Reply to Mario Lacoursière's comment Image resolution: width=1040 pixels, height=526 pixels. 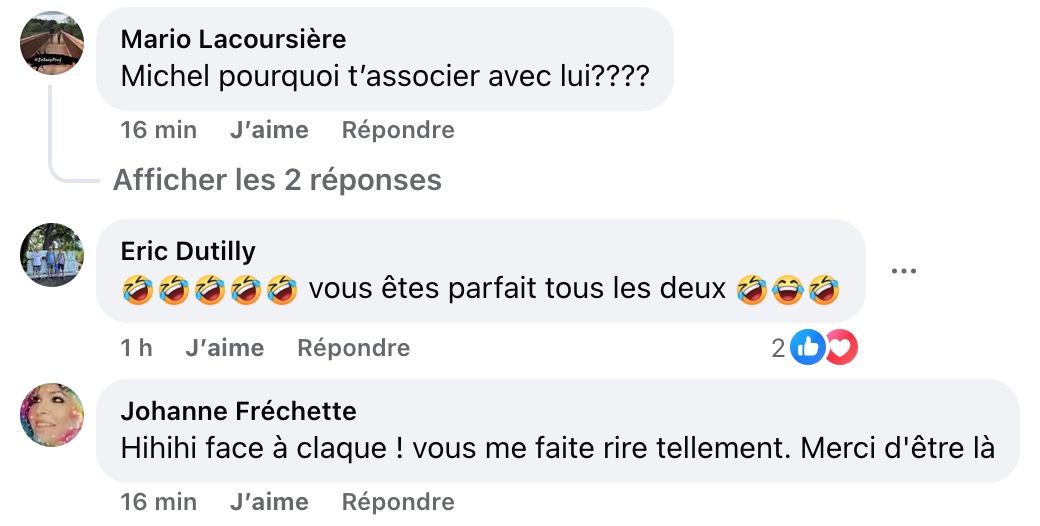[x=398, y=130]
